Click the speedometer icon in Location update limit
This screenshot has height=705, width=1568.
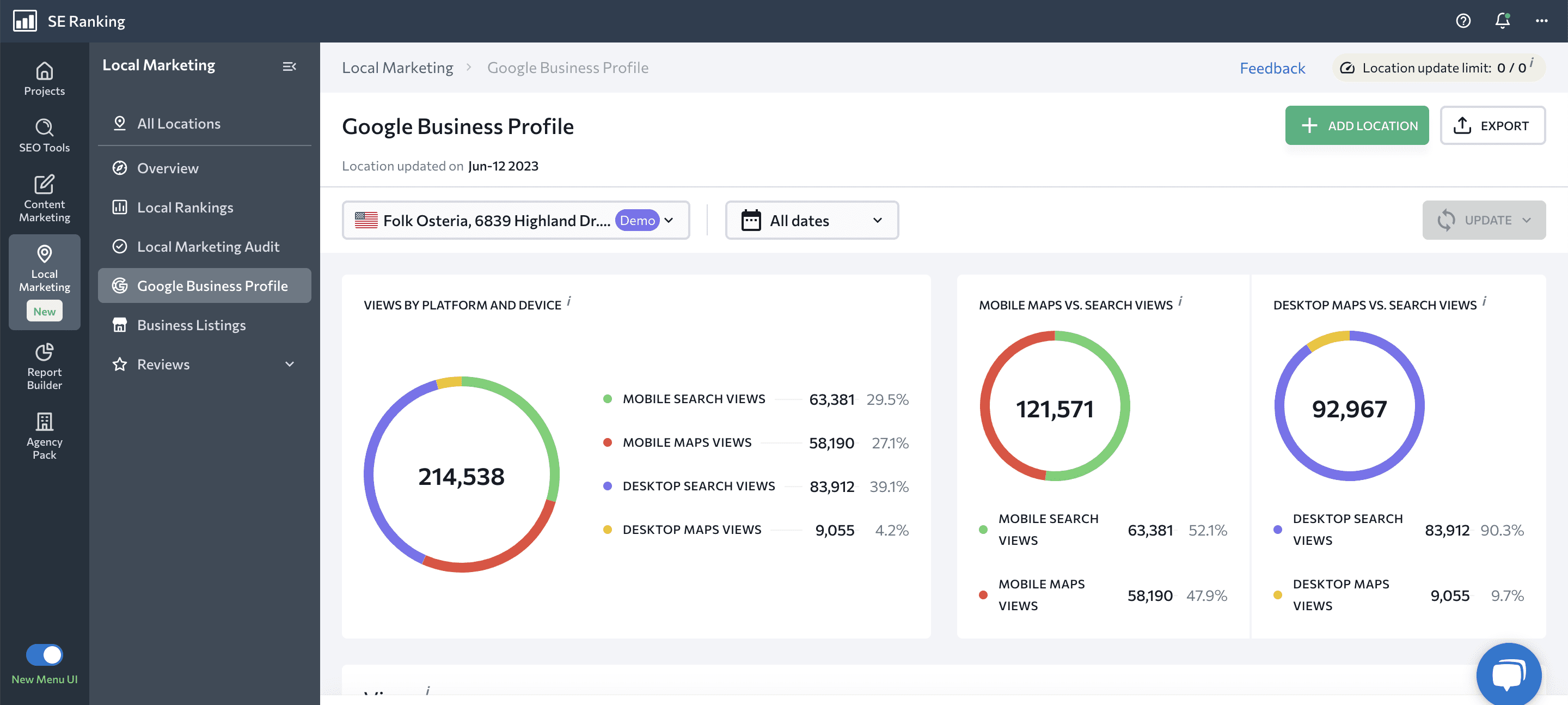pos(1347,68)
